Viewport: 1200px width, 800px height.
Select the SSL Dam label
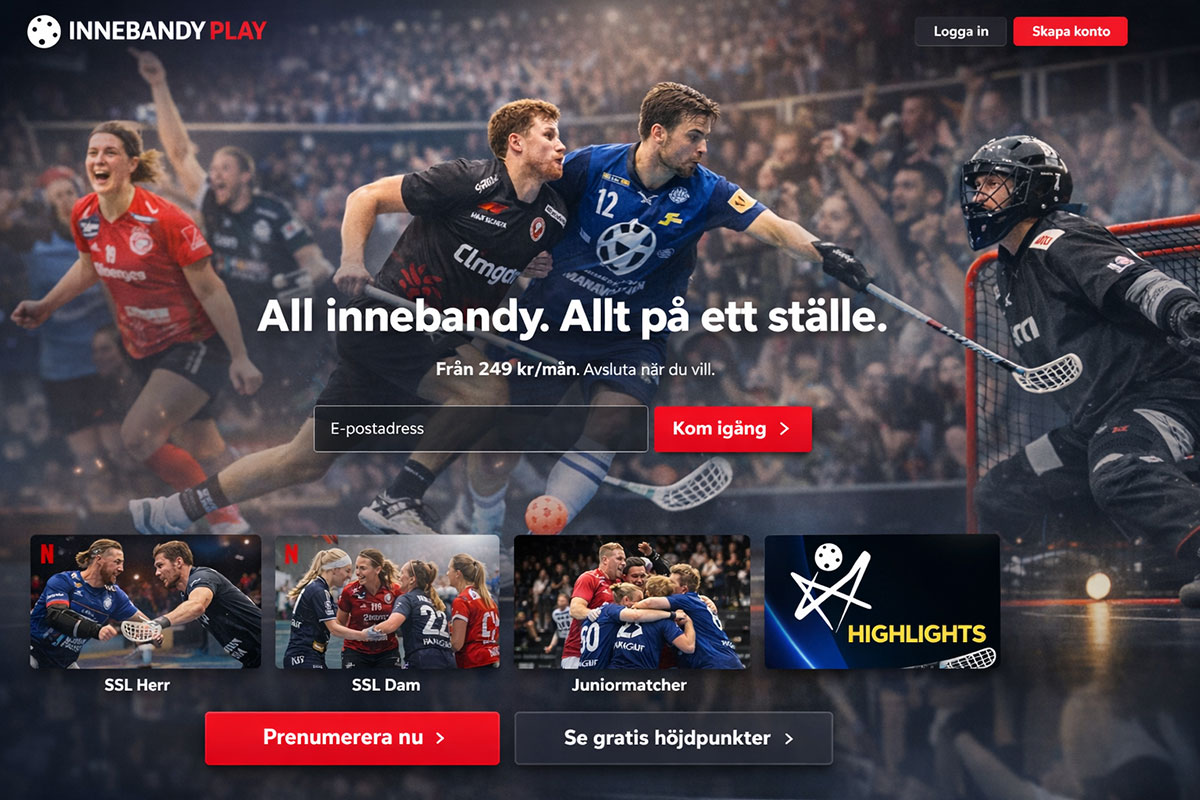386,685
